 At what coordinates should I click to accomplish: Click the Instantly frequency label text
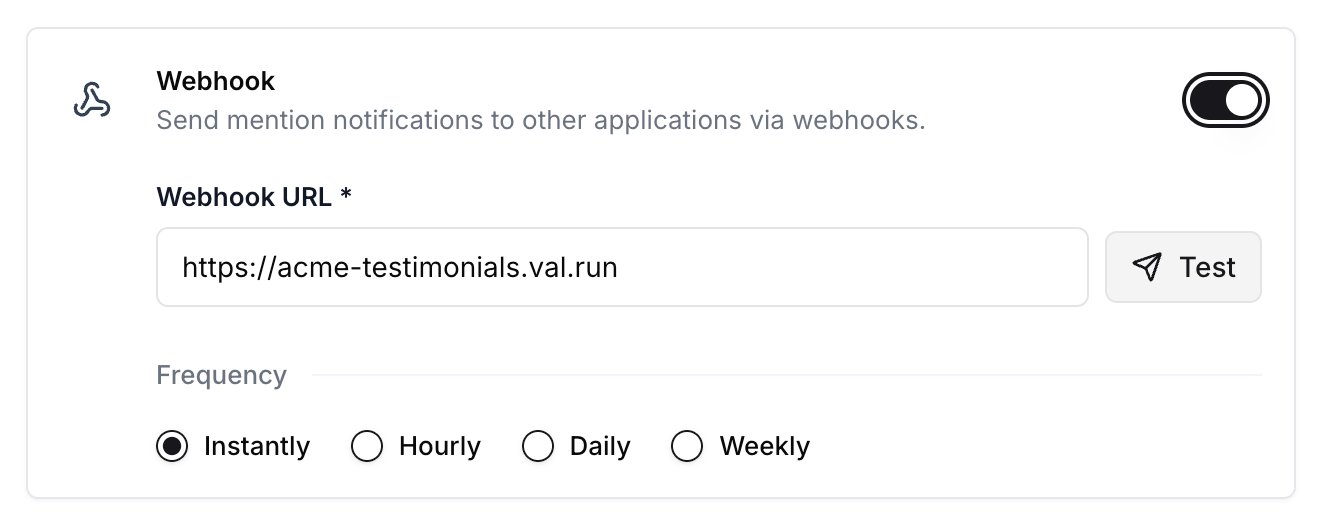[257, 446]
